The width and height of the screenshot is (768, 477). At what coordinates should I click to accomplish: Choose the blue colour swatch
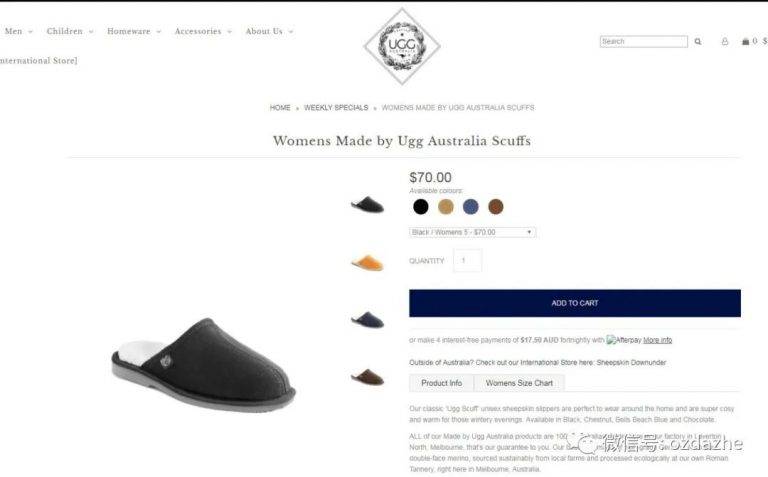[x=471, y=207]
